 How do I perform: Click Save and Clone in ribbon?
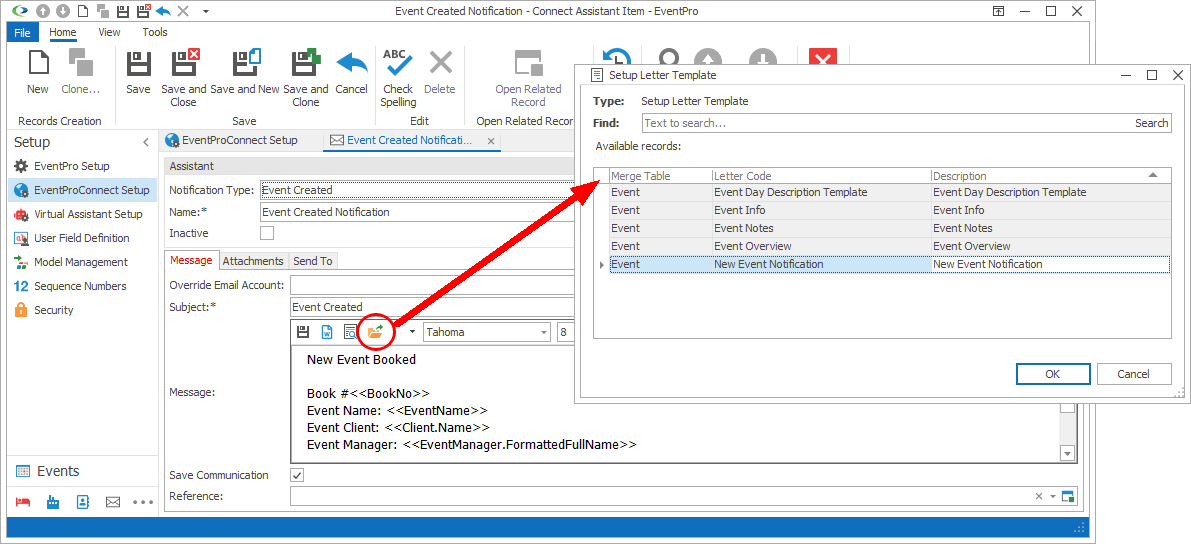click(x=306, y=78)
